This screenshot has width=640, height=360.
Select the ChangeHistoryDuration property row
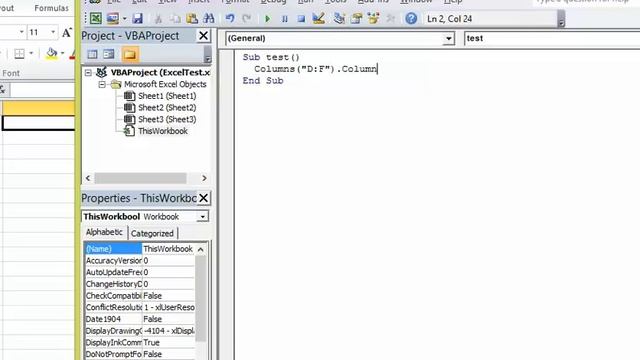tap(140, 284)
